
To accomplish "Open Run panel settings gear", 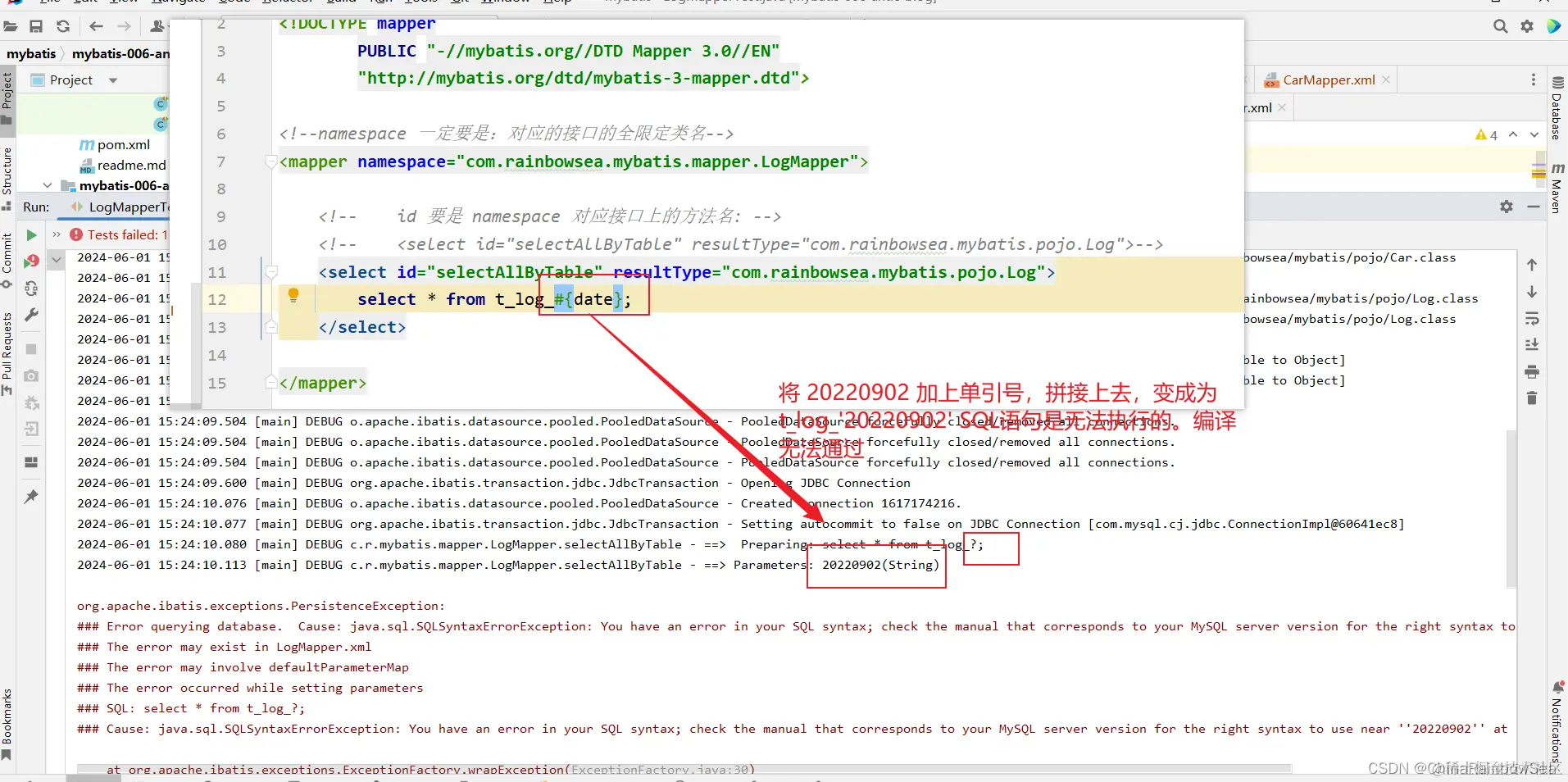I will click(x=1507, y=207).
